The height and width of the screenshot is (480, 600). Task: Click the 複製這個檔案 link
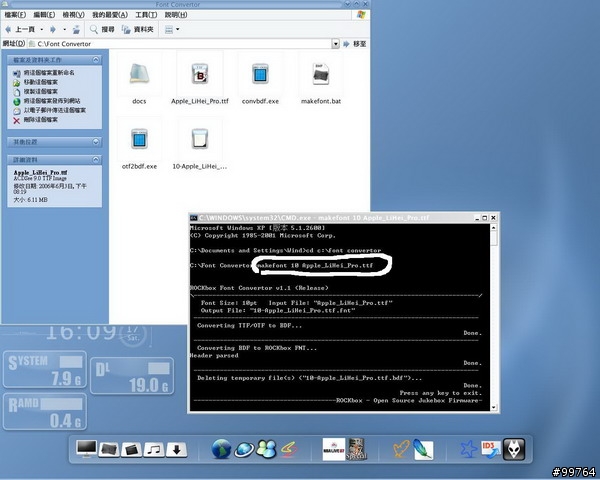[x=41, y=91]
